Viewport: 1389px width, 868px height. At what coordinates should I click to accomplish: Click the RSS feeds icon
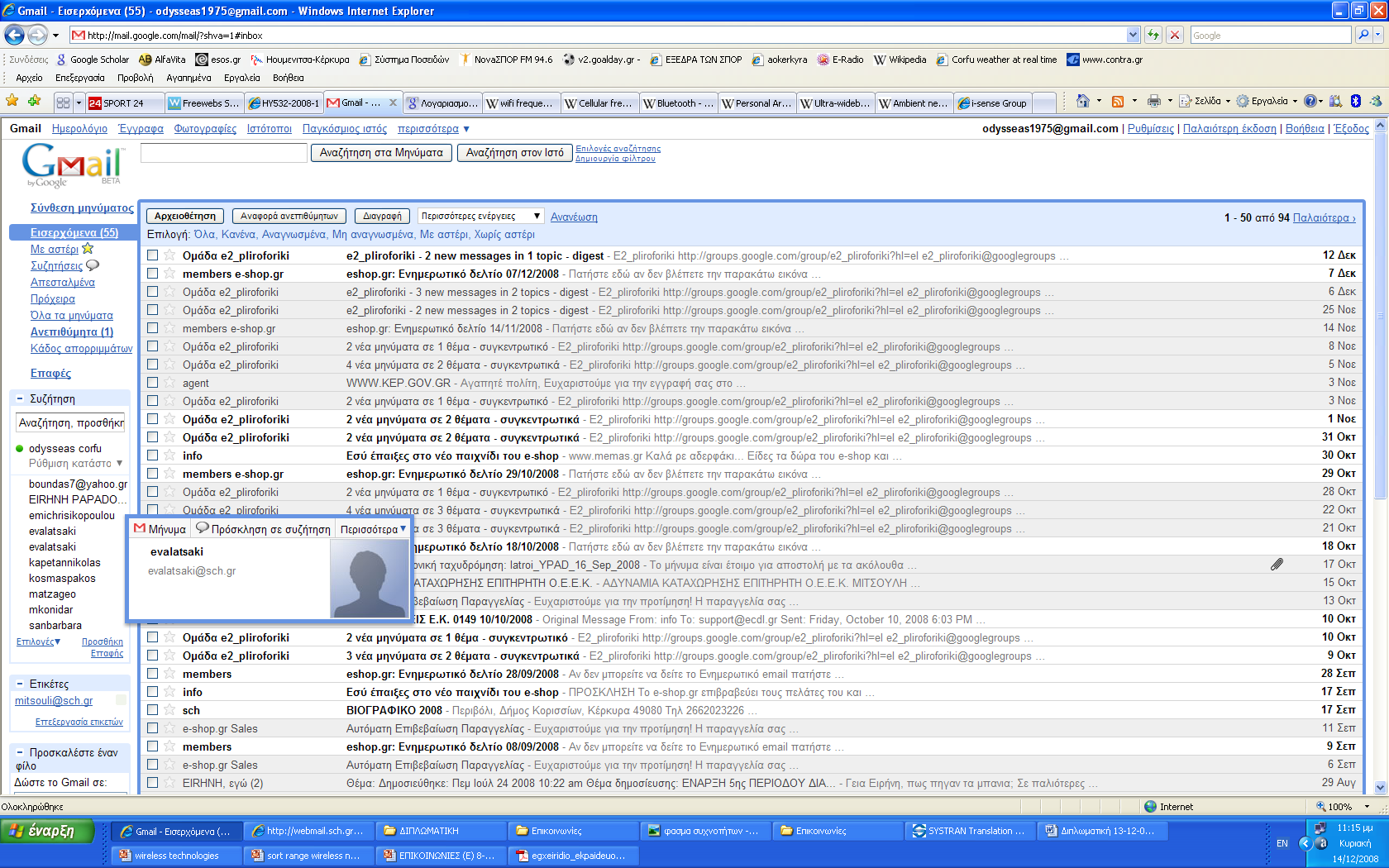1118,101
